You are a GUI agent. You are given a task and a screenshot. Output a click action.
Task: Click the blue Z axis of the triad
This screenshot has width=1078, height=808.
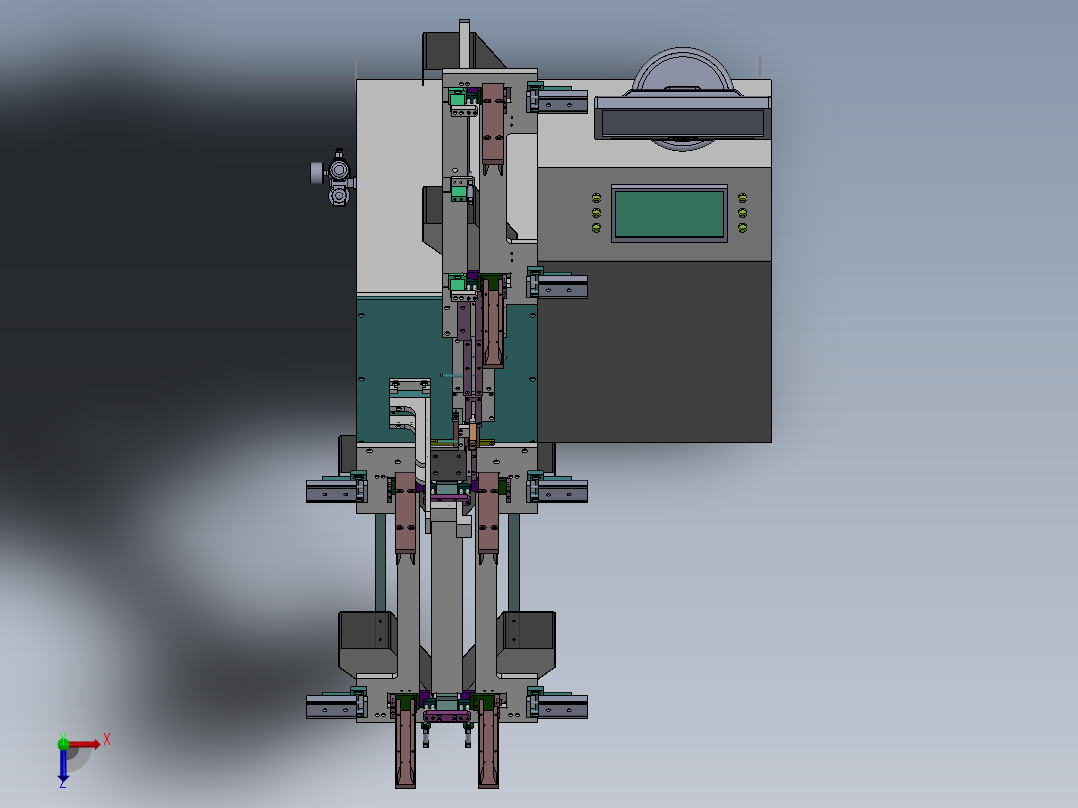tap(63, 765)
